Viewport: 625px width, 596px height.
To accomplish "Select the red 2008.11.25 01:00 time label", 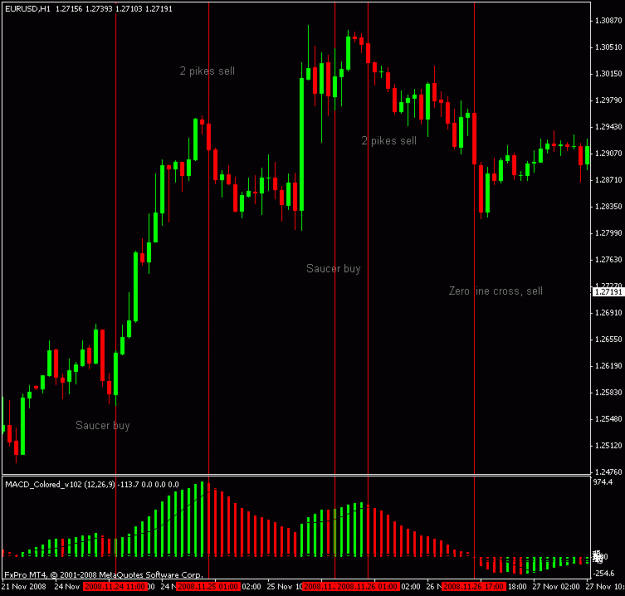I will [x=208, y=587].
